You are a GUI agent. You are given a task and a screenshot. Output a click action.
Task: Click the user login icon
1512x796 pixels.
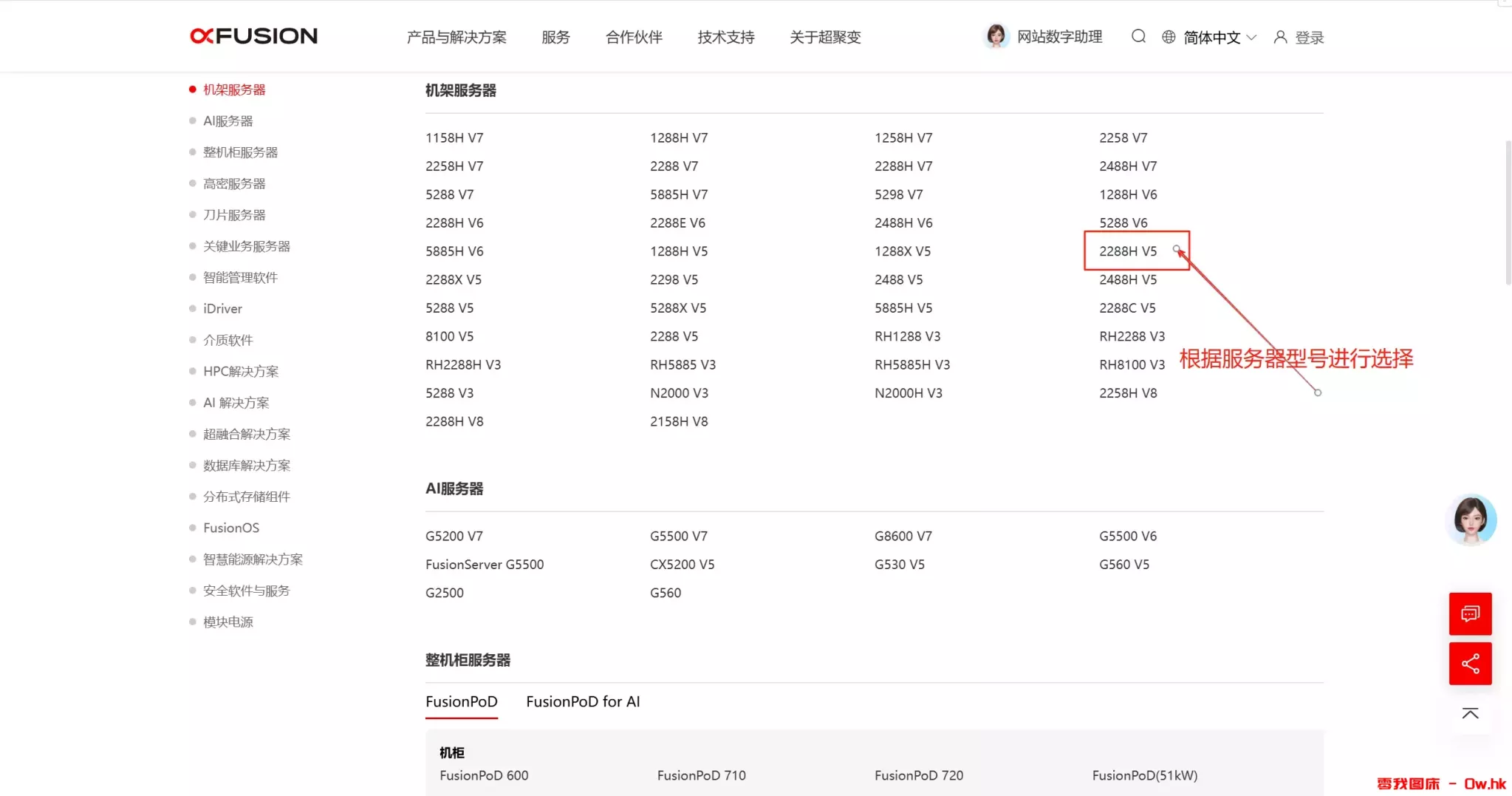1280,37
